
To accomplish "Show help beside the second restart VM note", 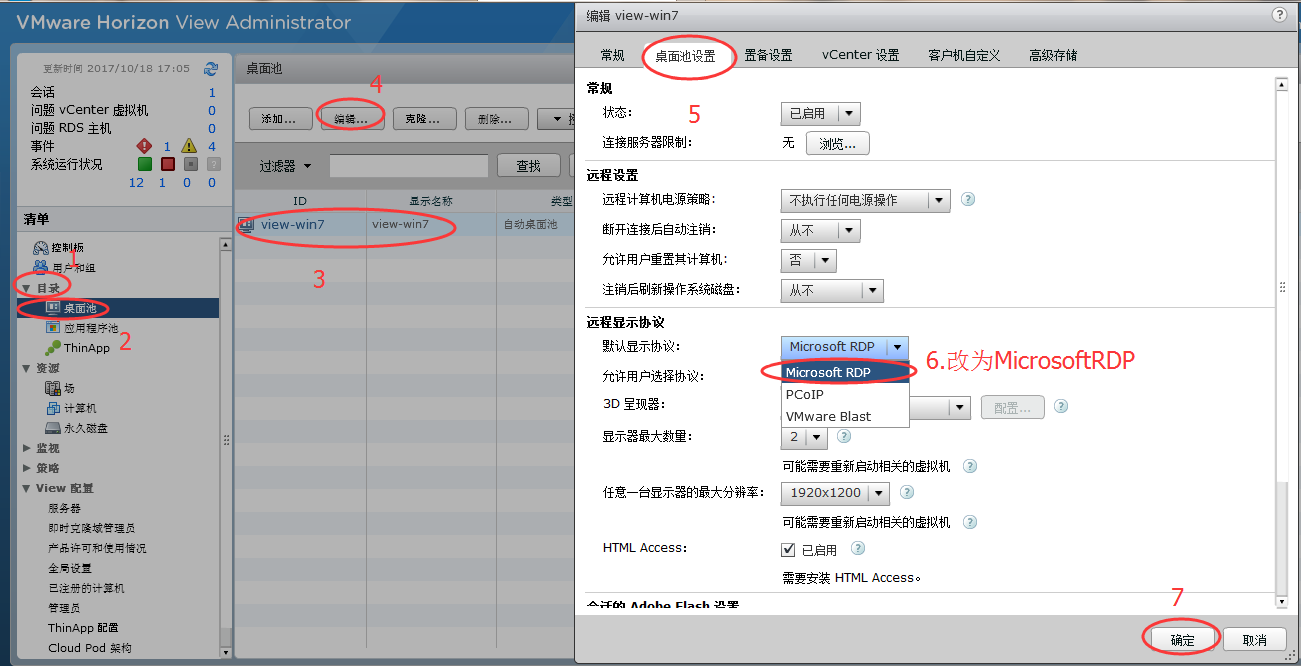I will (x=969, y=522).
